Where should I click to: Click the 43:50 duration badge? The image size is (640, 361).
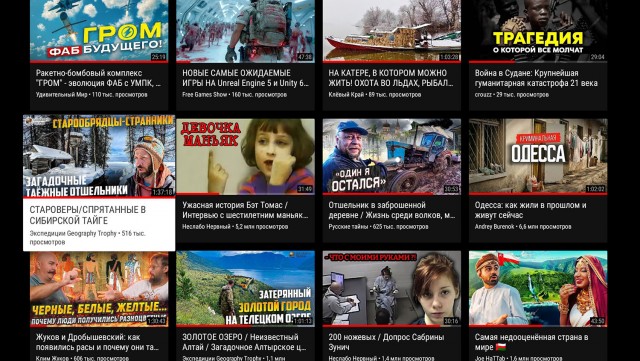[x=597, y=321]
